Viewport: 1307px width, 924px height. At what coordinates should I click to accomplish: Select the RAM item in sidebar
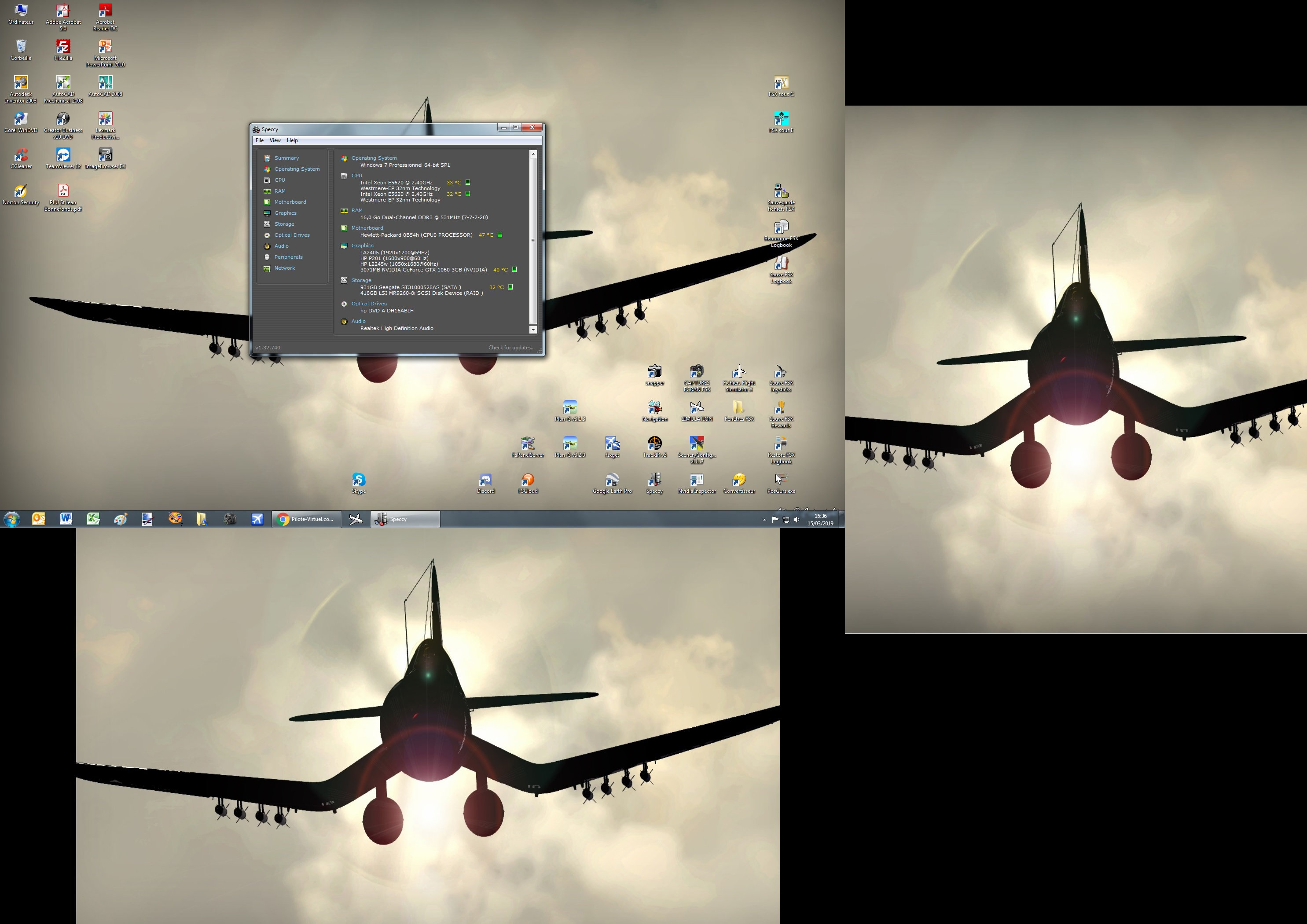coord(279,191)
